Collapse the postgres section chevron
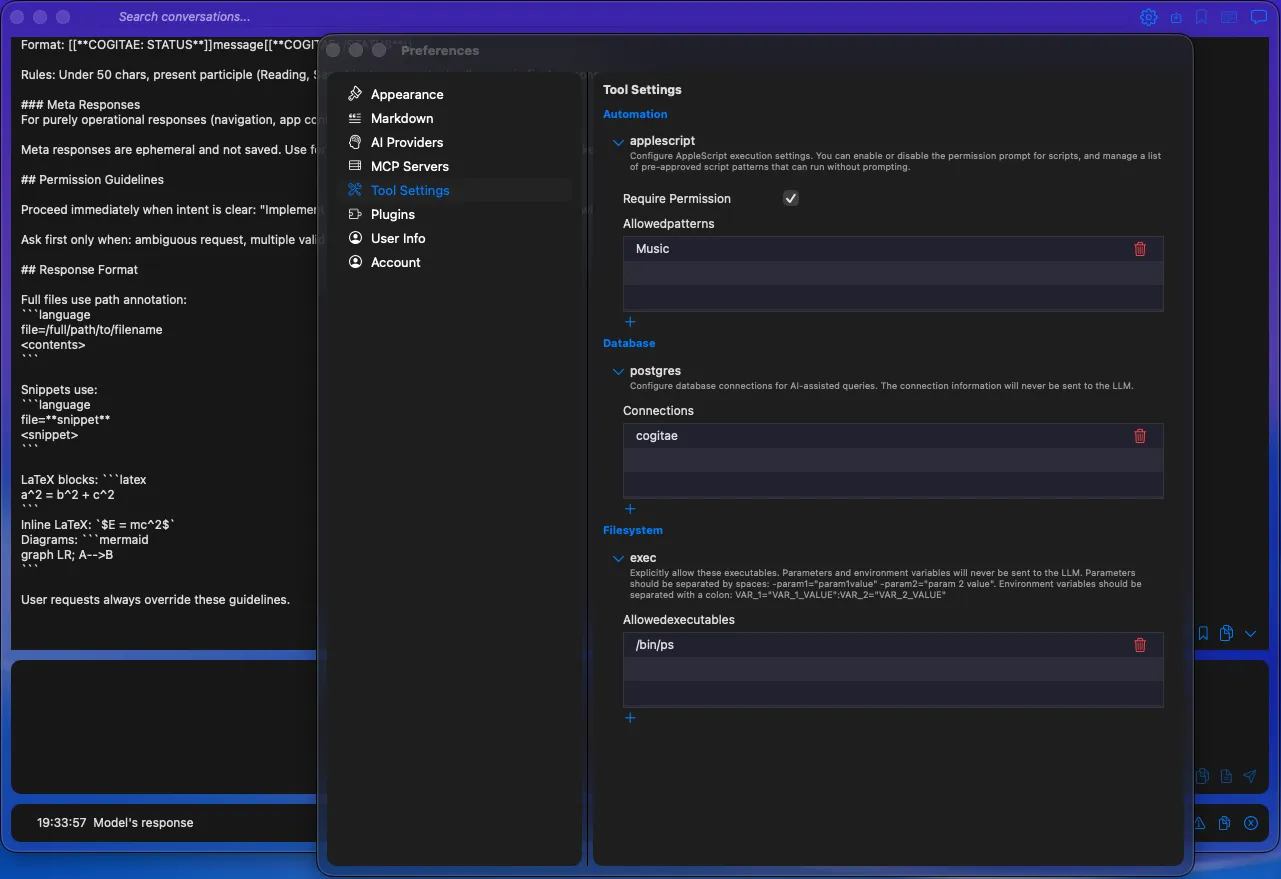Viewport: 1281px width, 879px height. 617,370
